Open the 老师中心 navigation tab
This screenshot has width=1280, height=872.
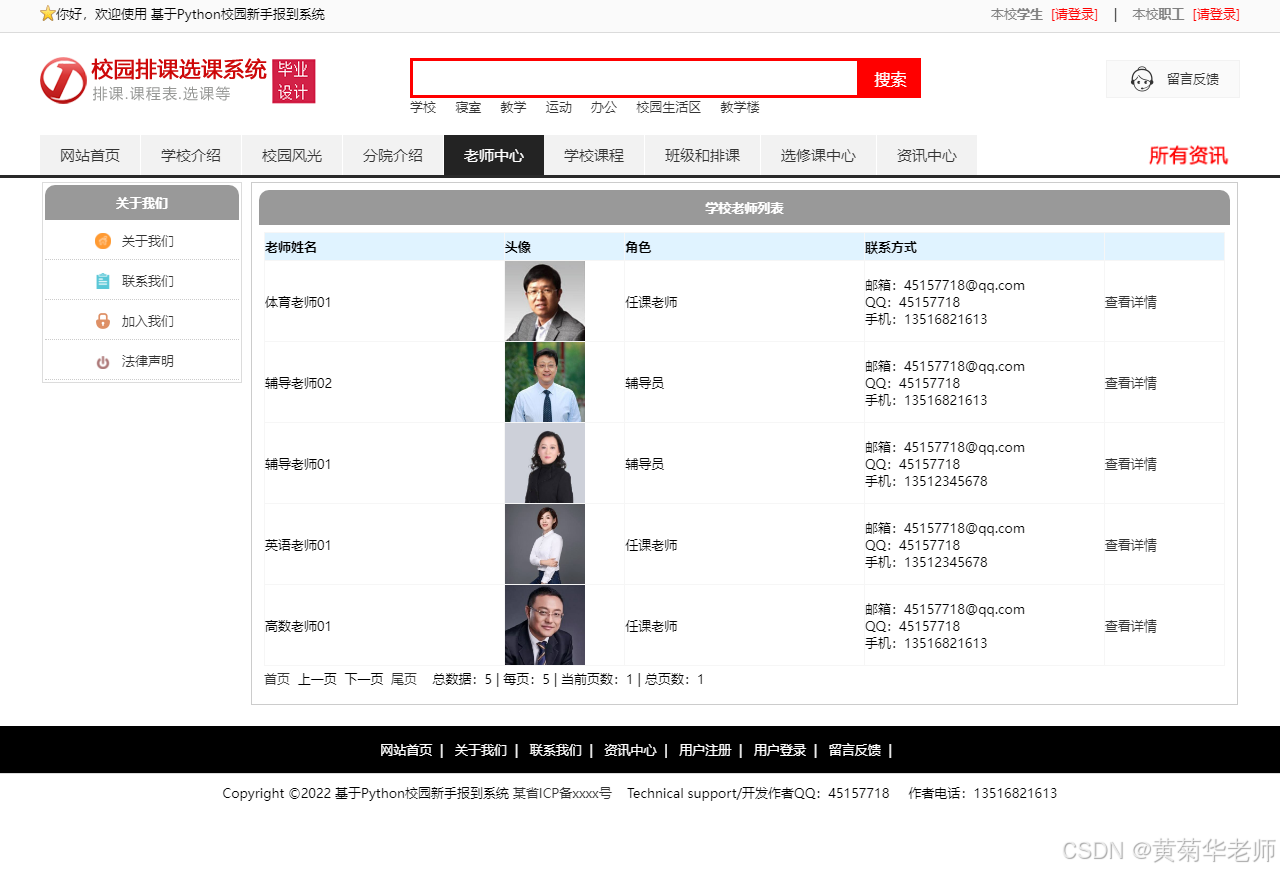click(x=493, y=156)
